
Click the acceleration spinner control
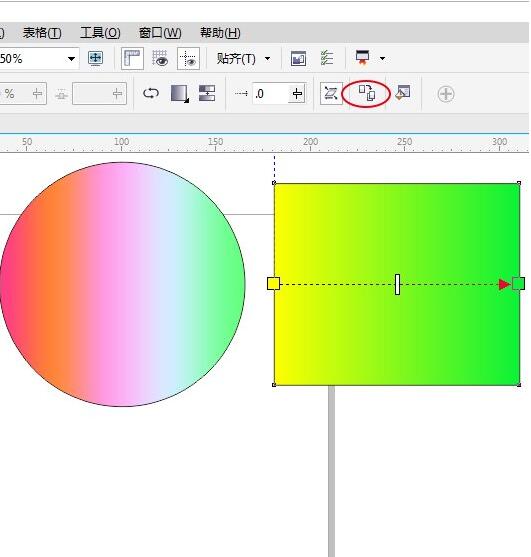pos(297,94)
